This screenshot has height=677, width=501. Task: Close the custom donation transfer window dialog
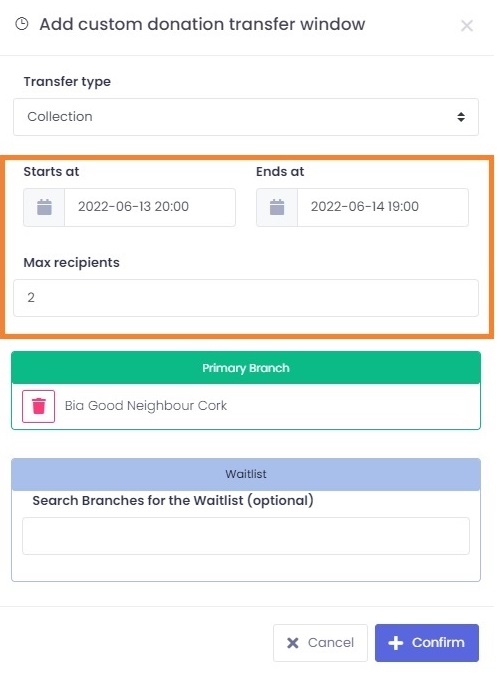pyautogui.click(x=466, y=25)
